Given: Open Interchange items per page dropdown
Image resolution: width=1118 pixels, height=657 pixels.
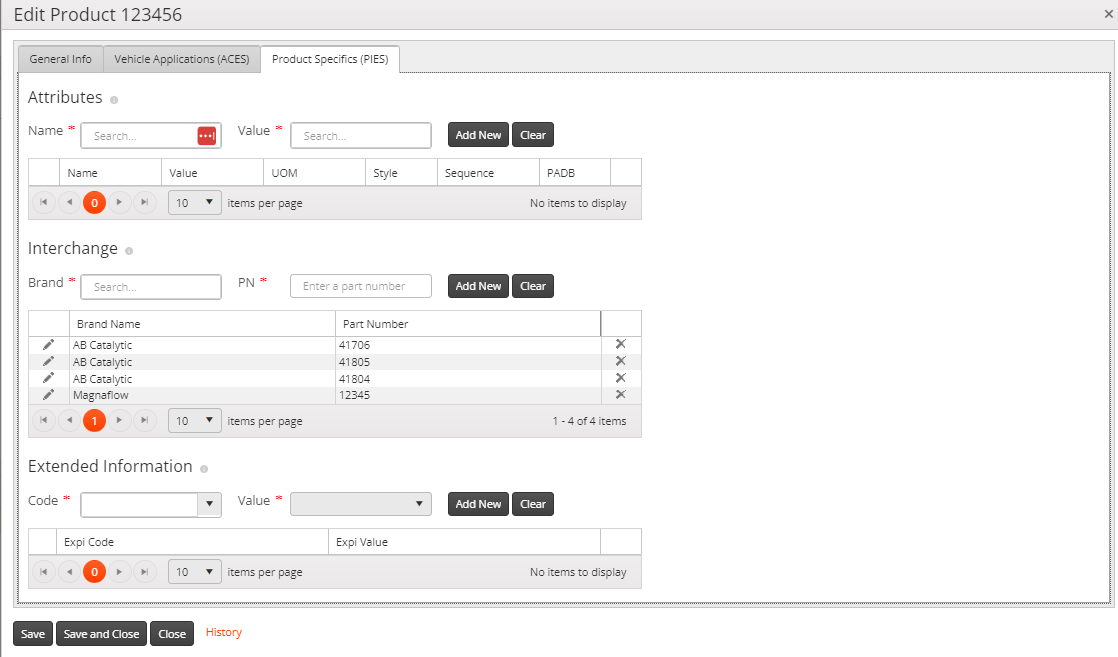Looking at the screenshot, I should click(195, 421).
